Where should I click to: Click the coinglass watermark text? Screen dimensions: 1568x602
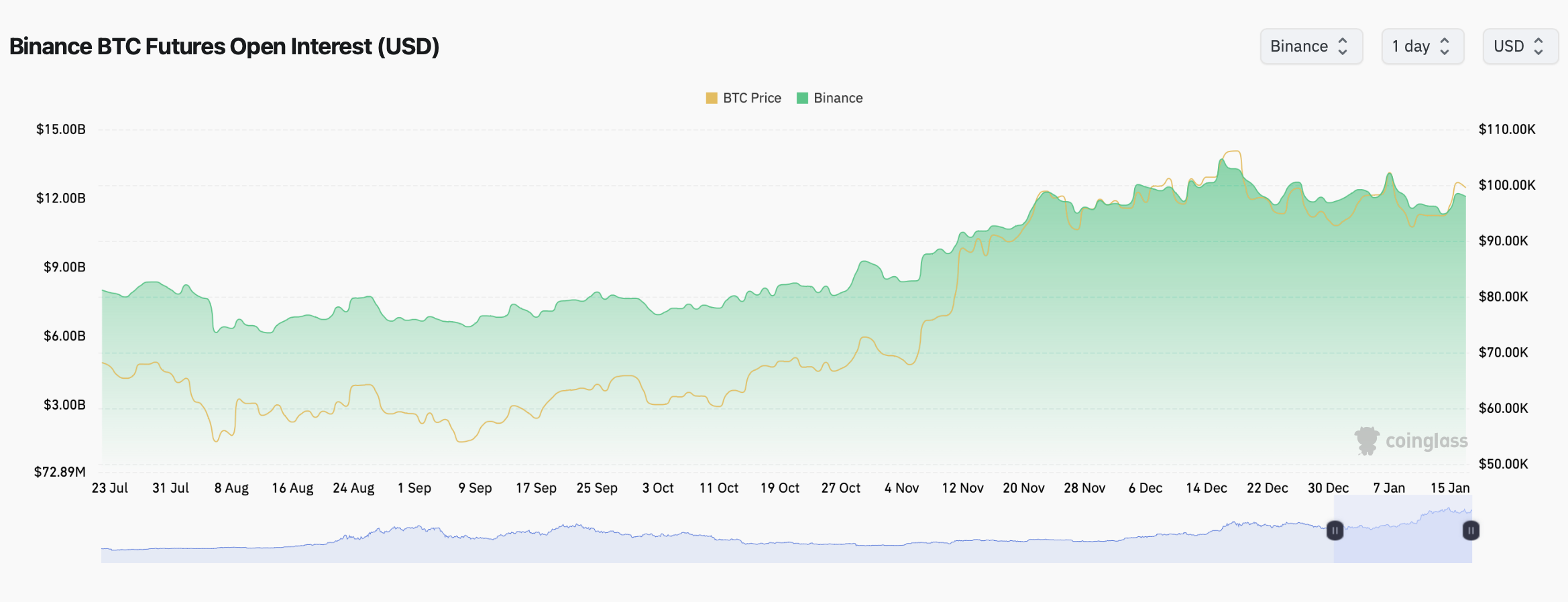pyautogui.click(x=1426, y=441)
